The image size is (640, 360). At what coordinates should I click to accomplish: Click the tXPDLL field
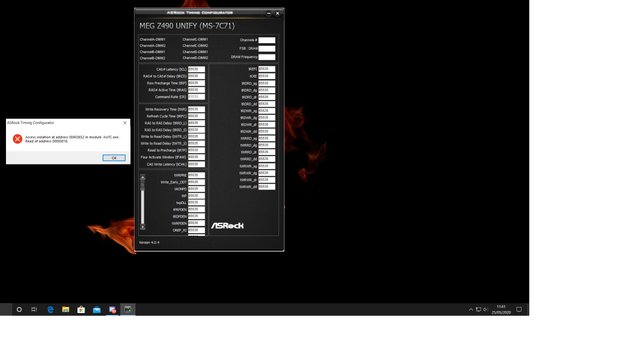click(x=196, y=202)
